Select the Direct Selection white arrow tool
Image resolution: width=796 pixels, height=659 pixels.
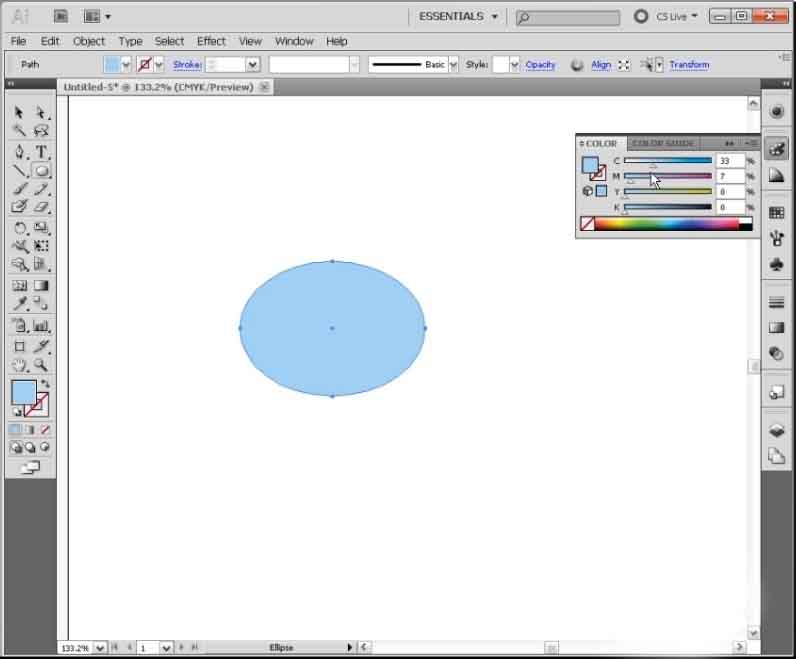coord(42,112)
